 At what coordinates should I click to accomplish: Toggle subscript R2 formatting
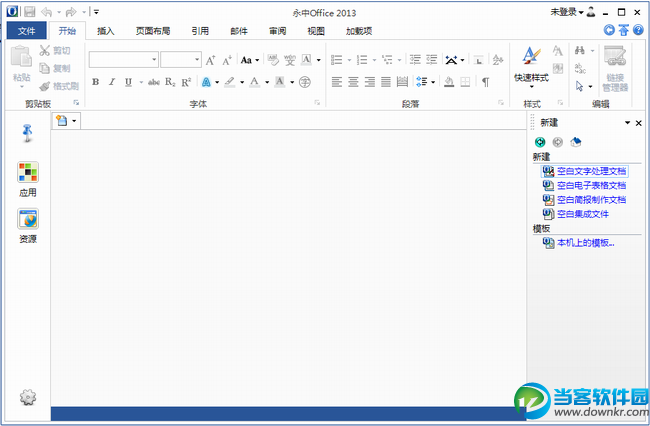(x=170, y=82)
